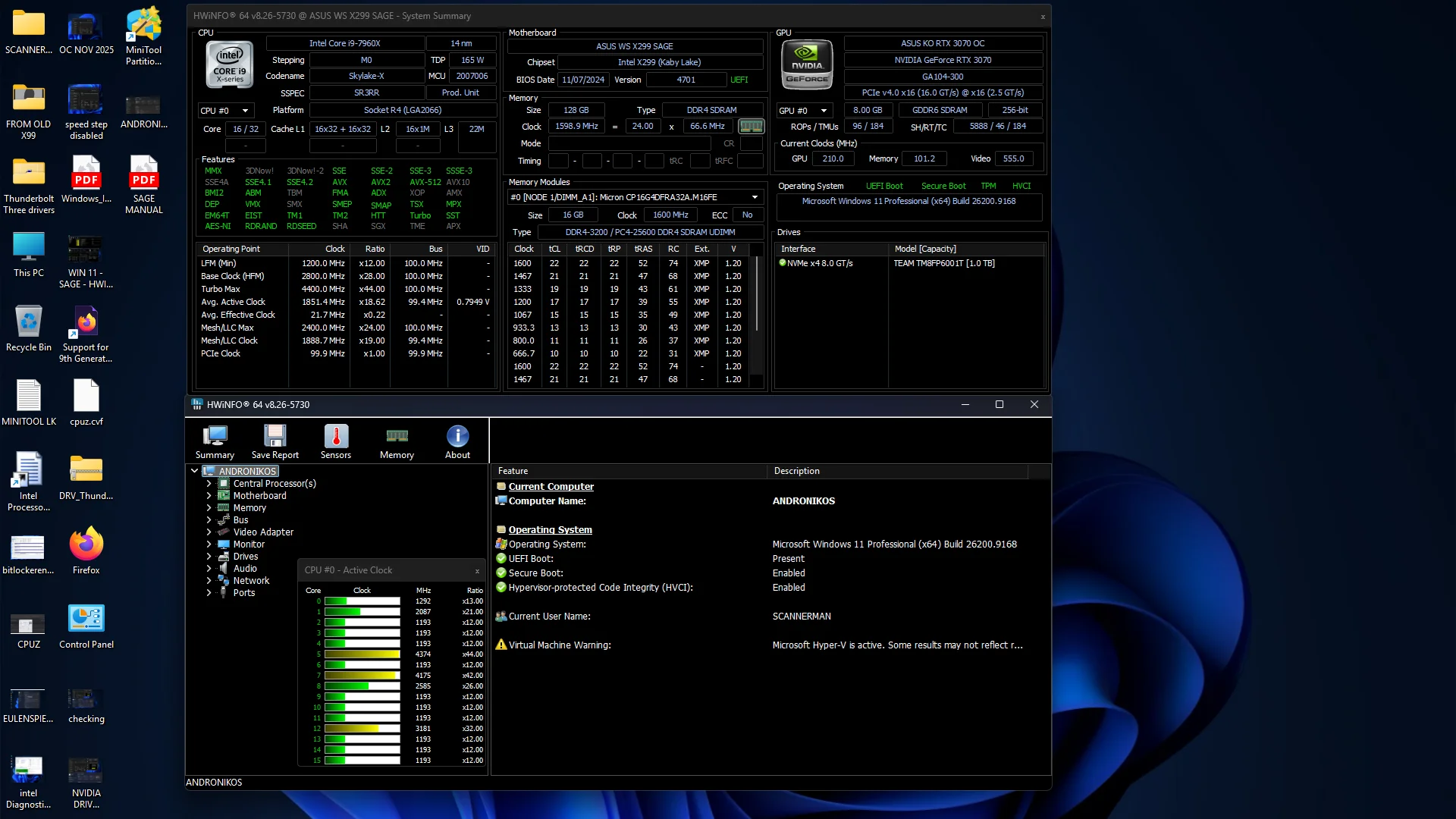1456x819 pixels.
Task: Open the About info icon
Action: coord(457,441)
